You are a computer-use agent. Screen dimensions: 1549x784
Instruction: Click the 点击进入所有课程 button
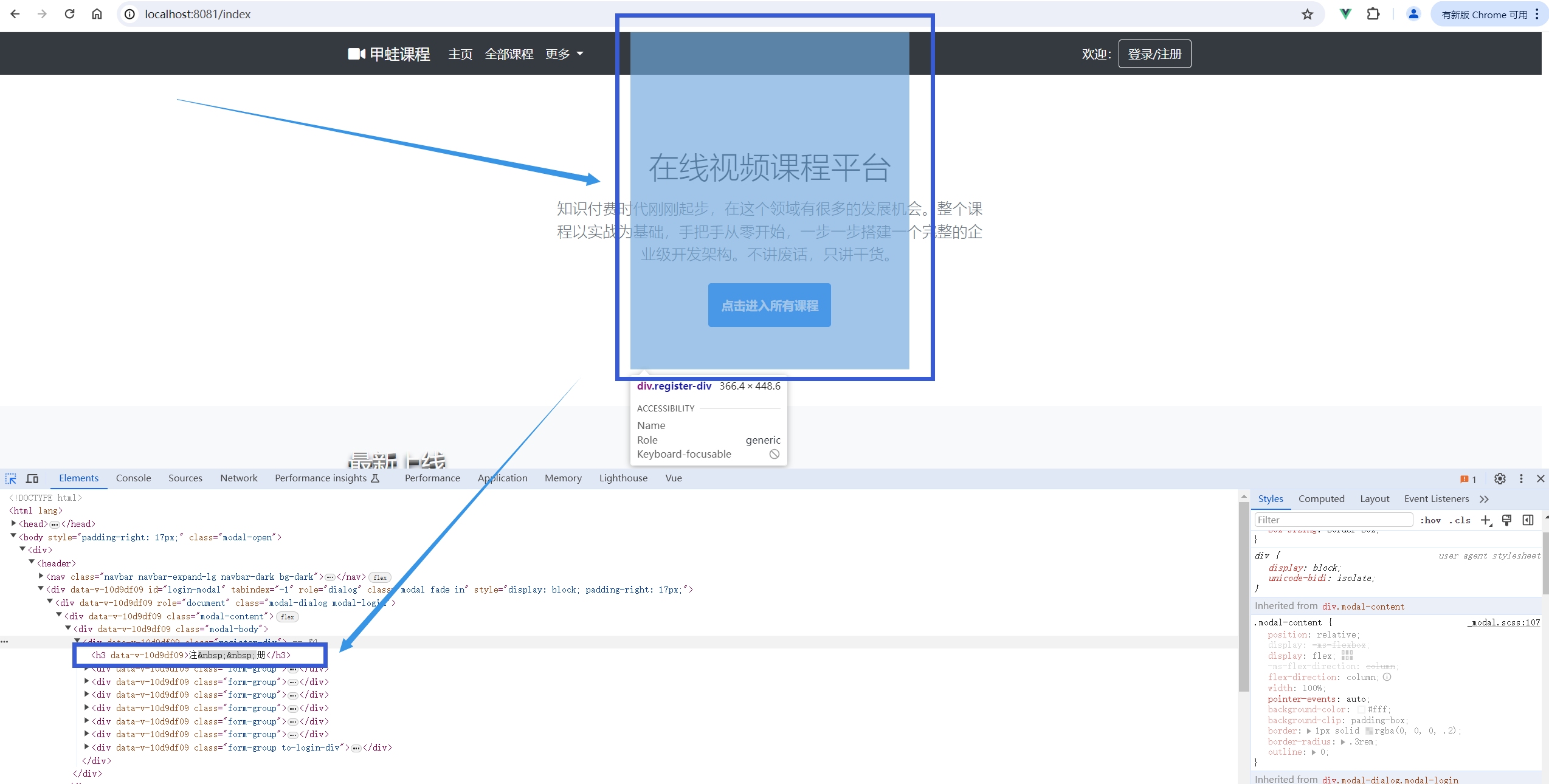coord(769,305)
